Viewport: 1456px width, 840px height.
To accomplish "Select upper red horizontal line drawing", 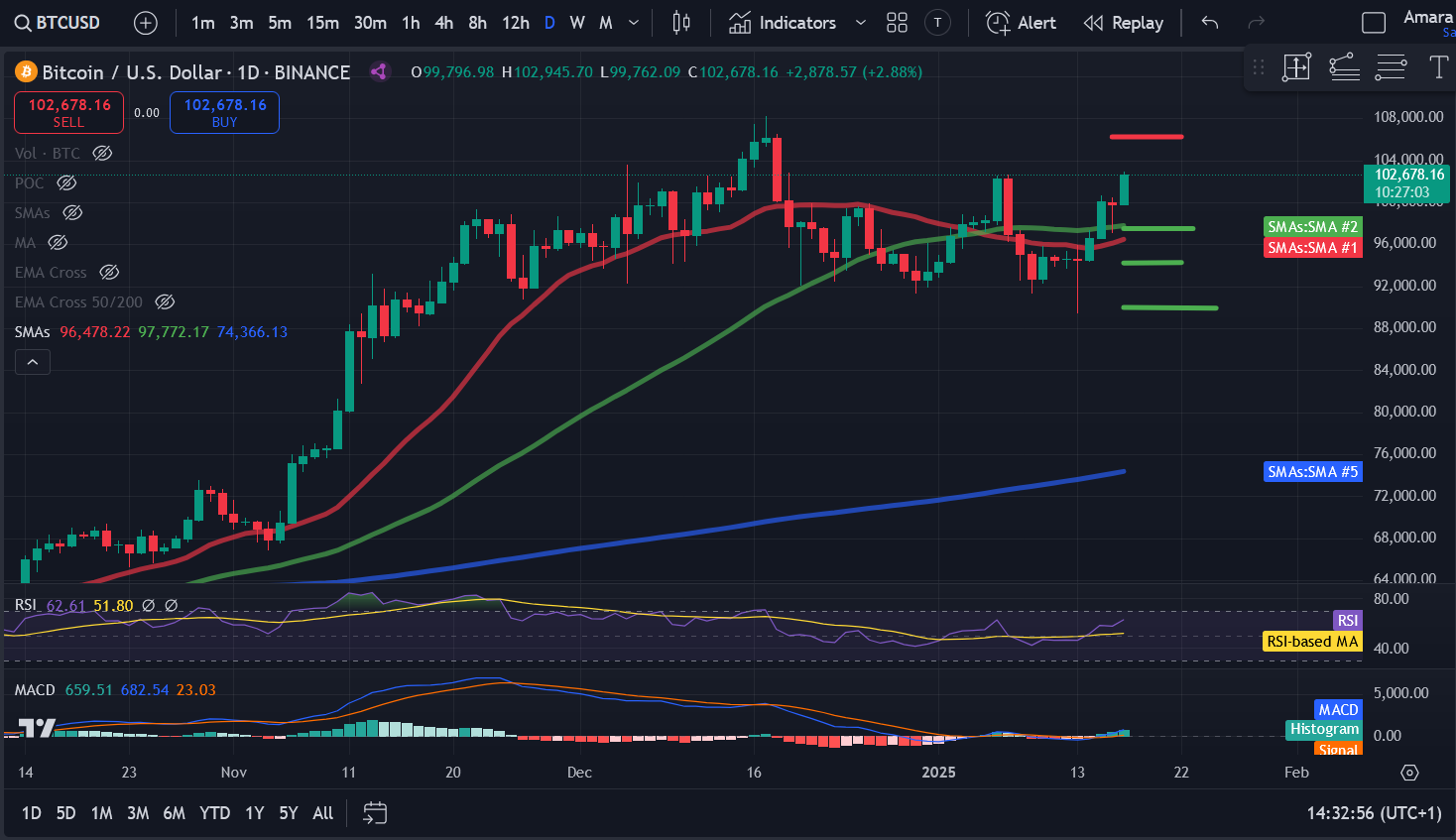I will coord(1146,136).
